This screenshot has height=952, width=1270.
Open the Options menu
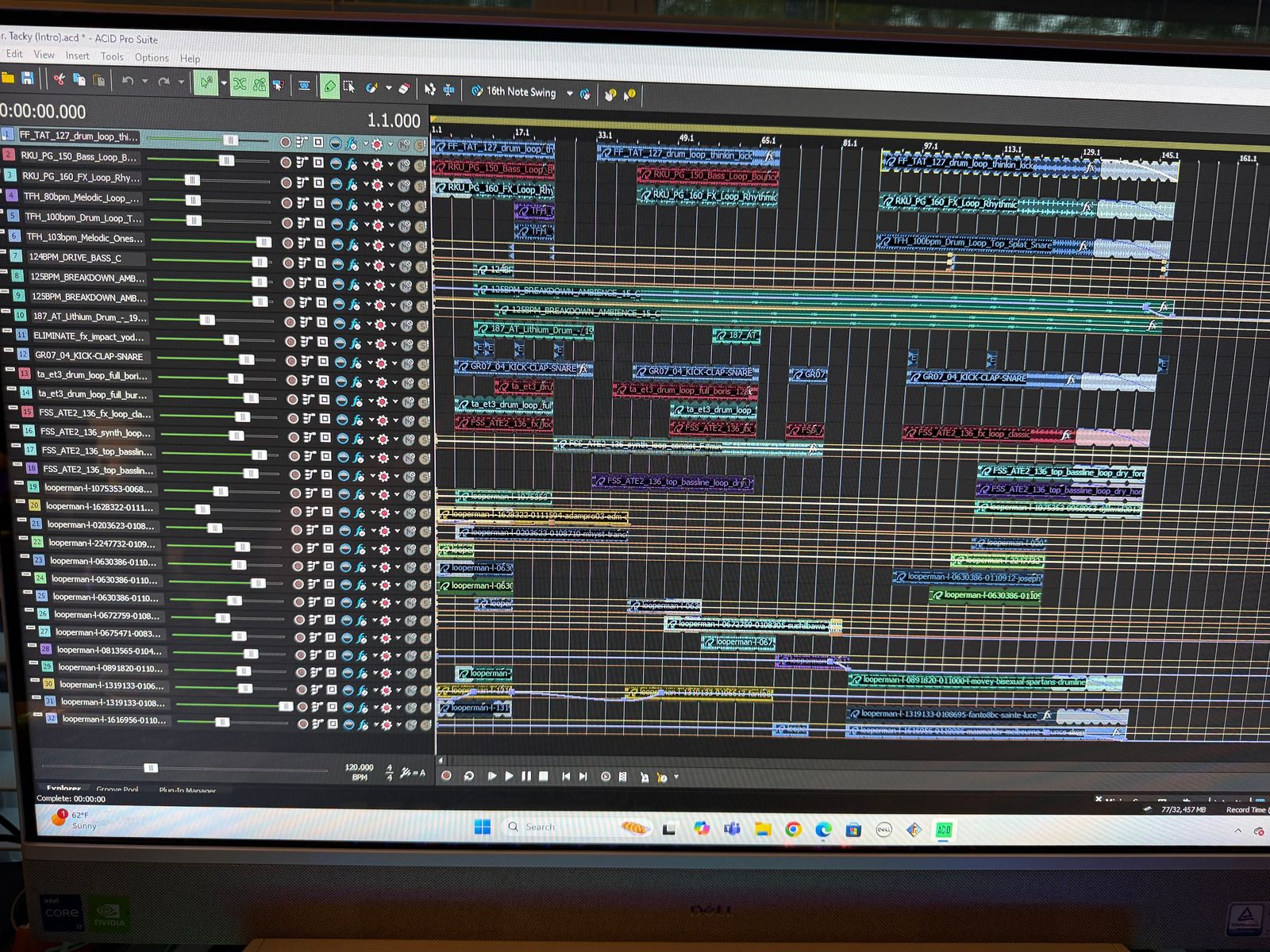click(x=151, y=57)
